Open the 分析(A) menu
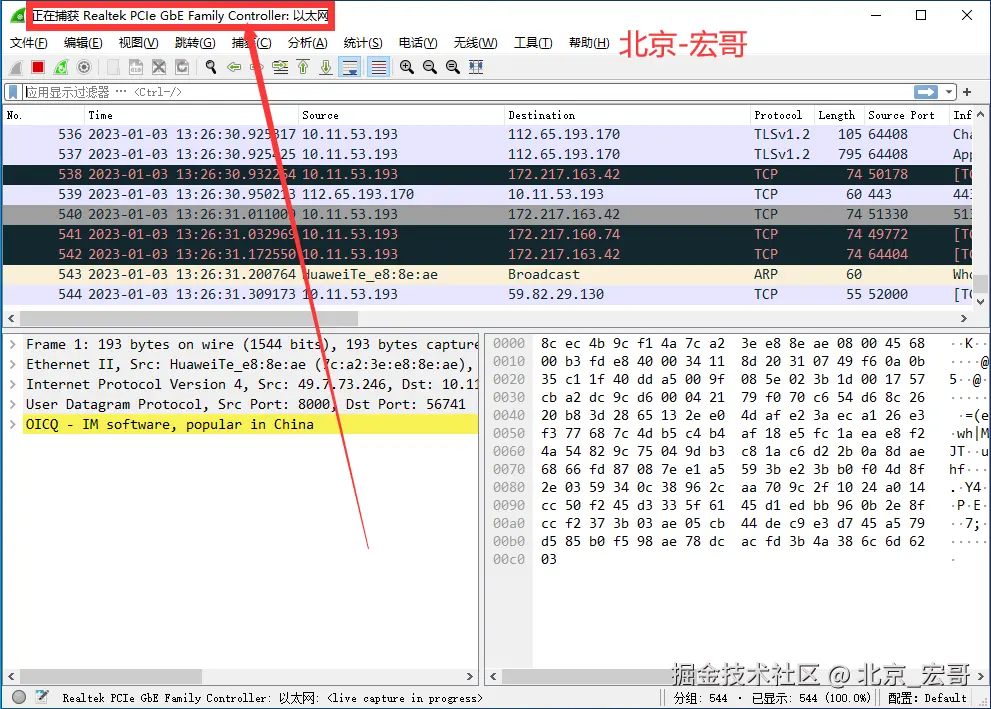The image size is (991, 709). (x=307, y=43)
